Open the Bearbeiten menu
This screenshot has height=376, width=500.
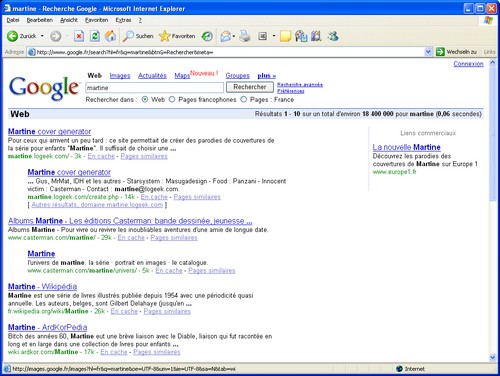39,20
